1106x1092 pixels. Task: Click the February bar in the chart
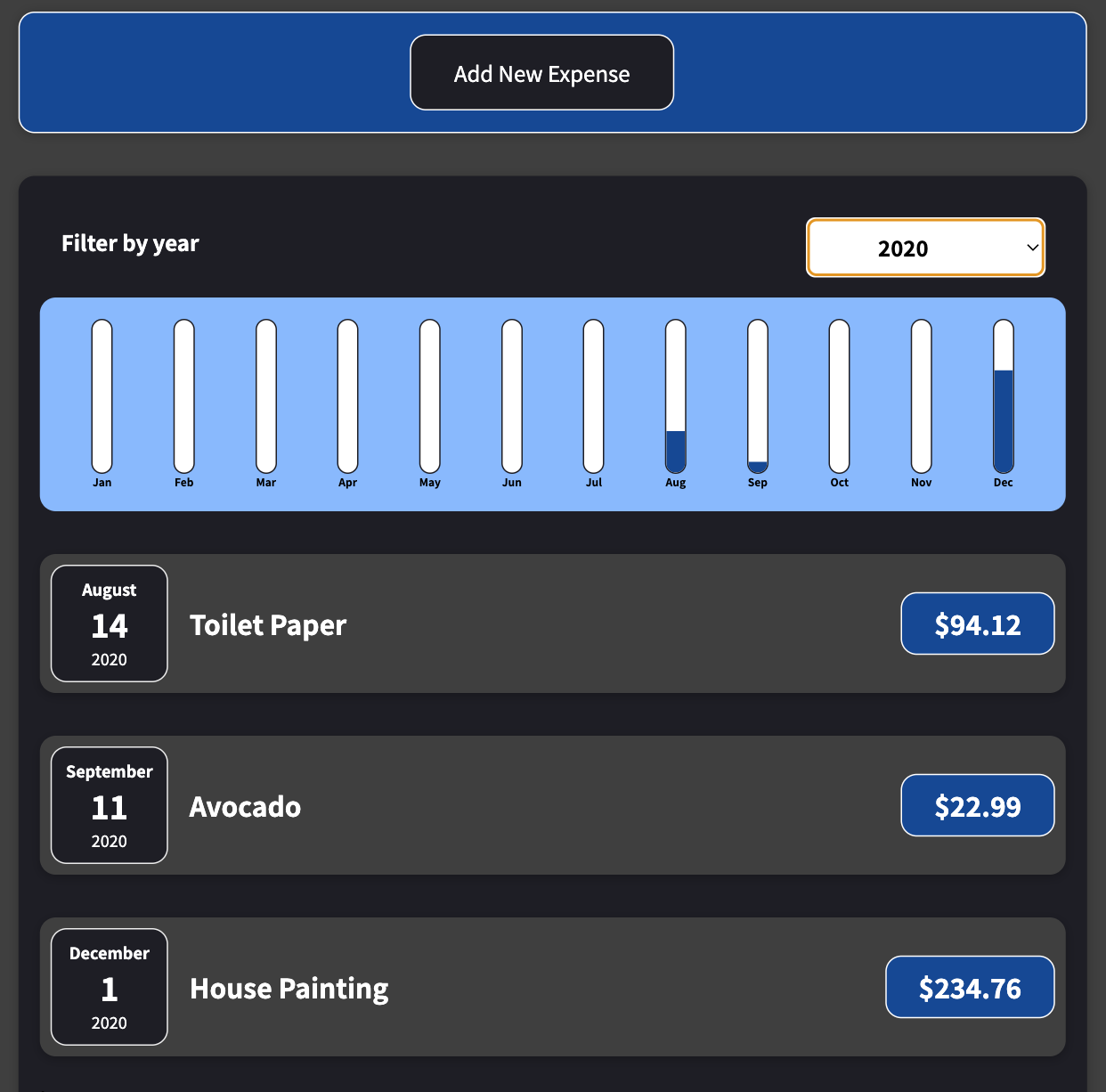click(x=183, y=396)
